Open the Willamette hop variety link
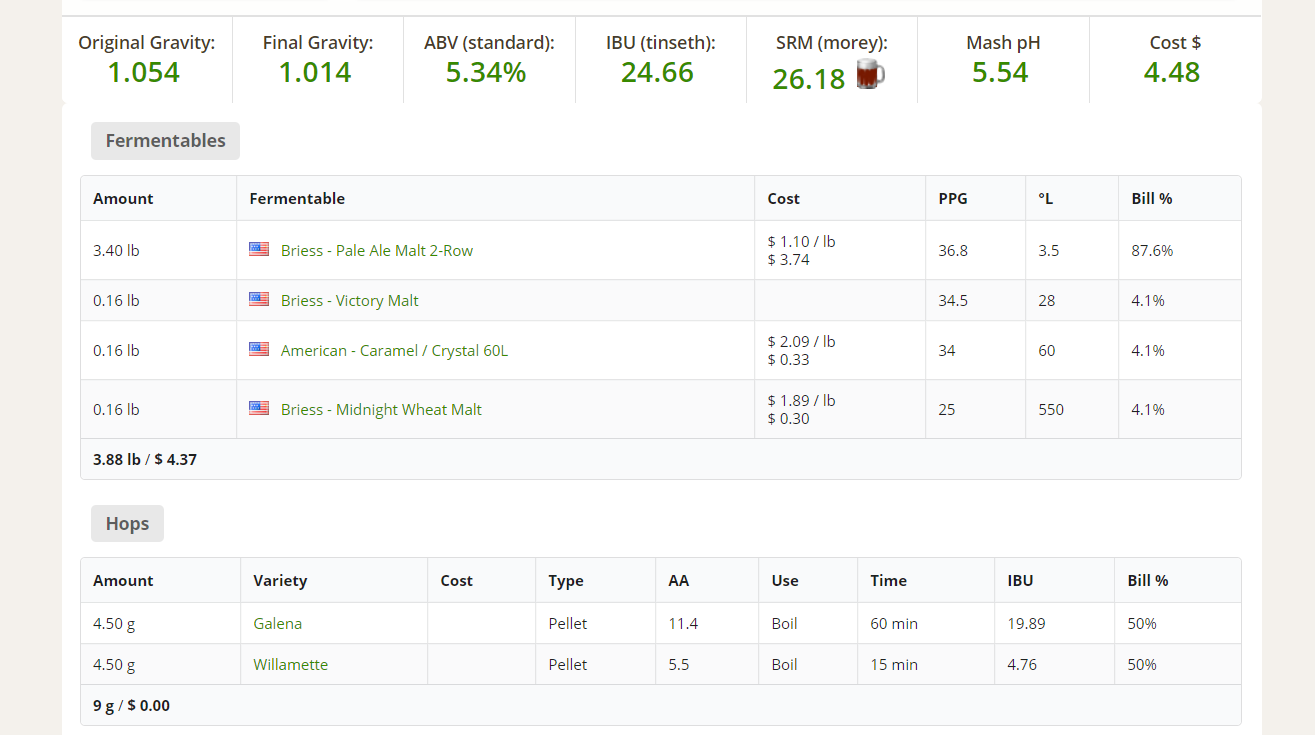This screenshot has height=735, width=1315. pyautogui.click(x=290, y=664)
